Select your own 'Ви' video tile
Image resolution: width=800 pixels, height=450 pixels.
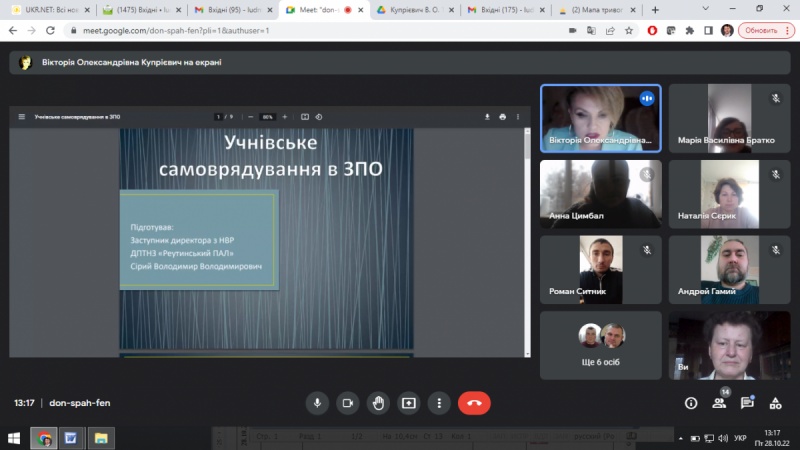pos(729,345)
